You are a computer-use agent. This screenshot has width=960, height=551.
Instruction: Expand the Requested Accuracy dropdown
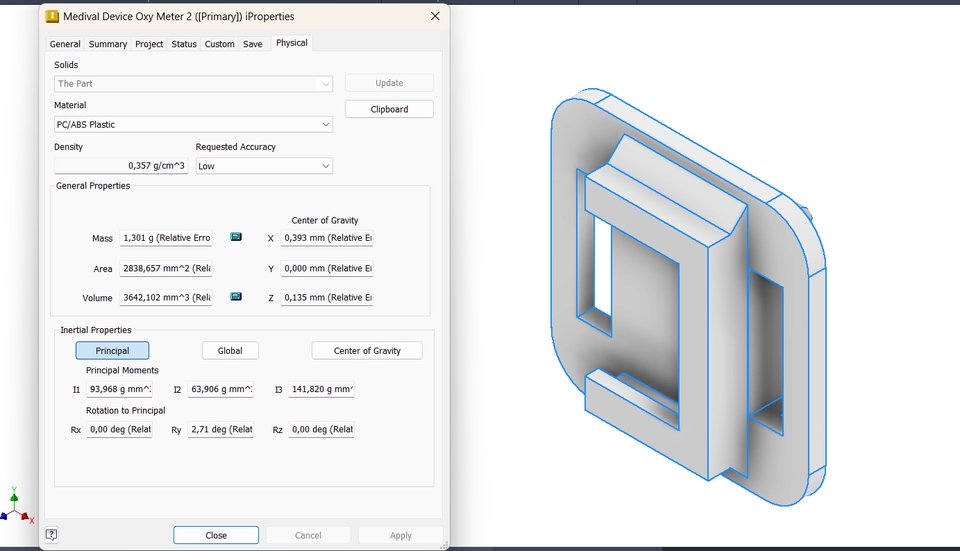264,166
